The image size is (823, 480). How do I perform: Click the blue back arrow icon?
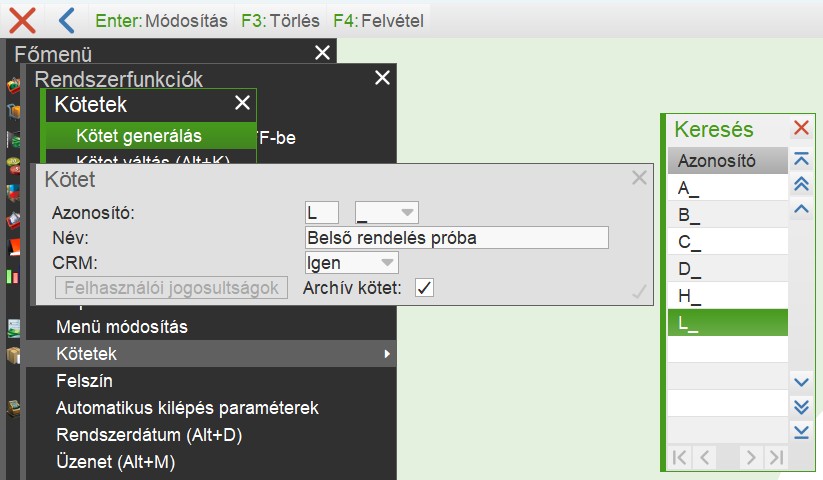(x=66, y=19)
